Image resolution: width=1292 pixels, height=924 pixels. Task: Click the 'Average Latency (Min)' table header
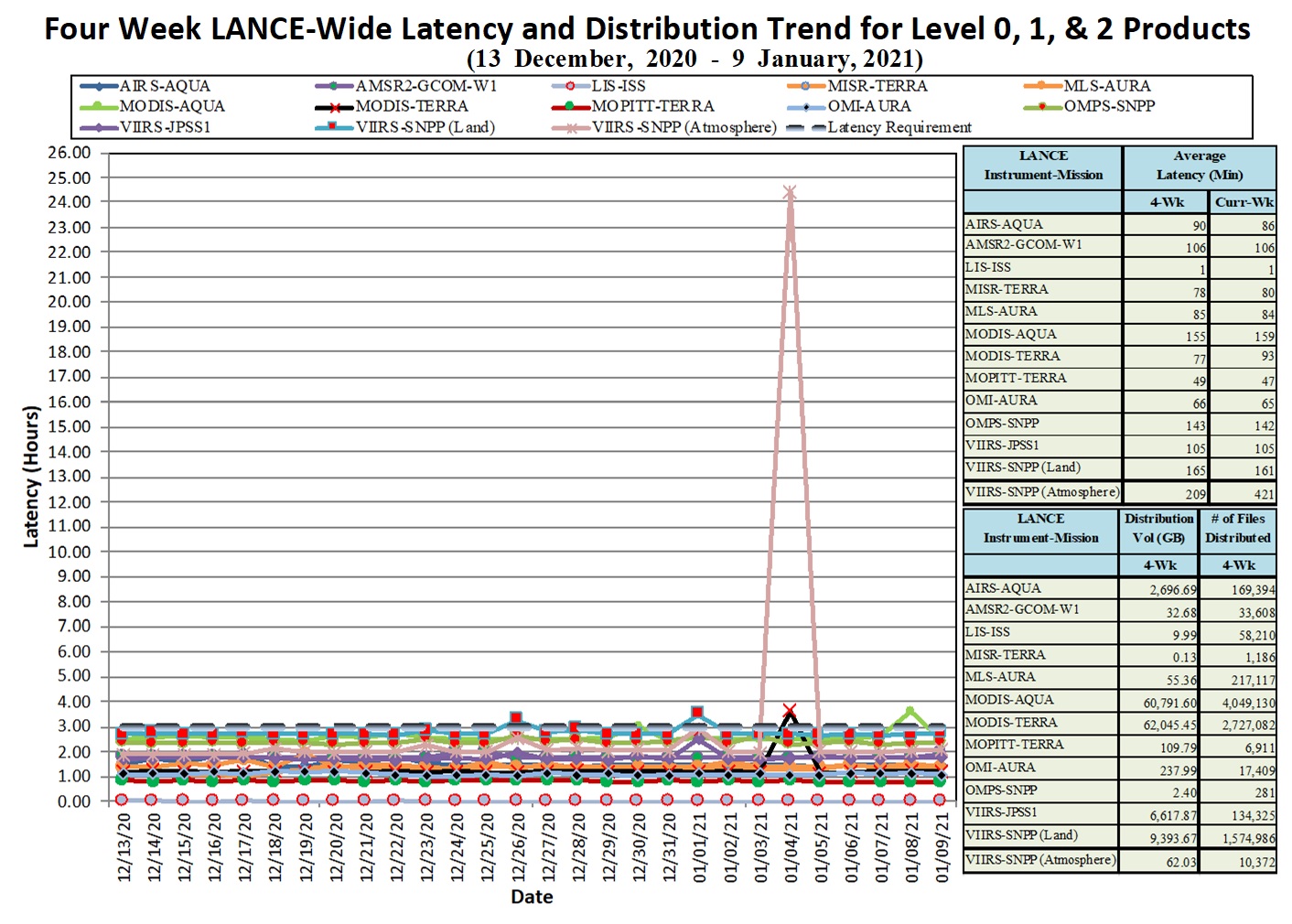[1200, 166]
